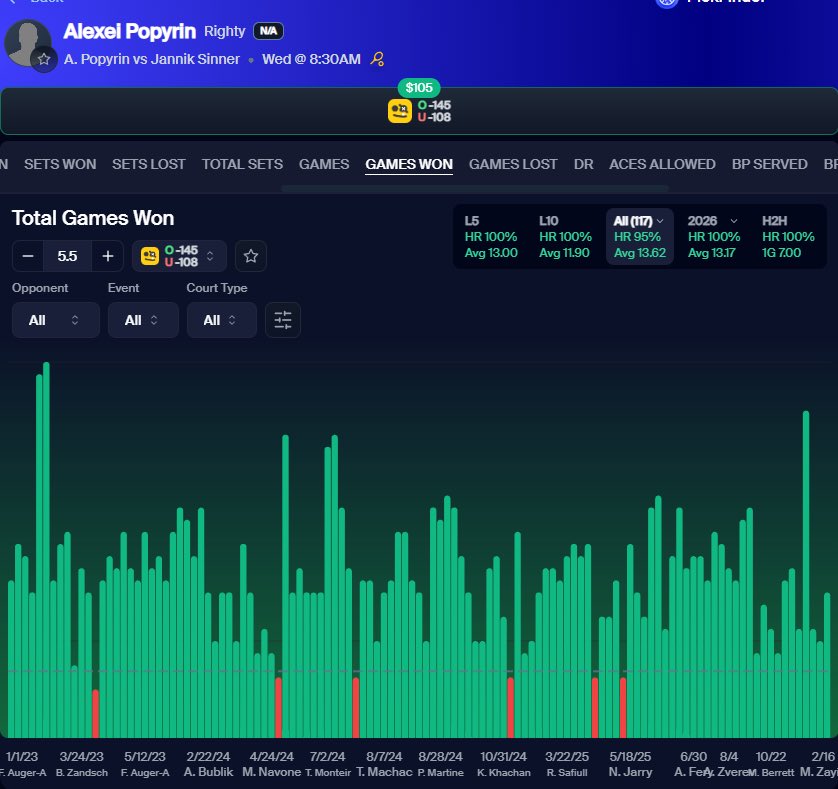Star the Total Games Won prop

(251, 256)
